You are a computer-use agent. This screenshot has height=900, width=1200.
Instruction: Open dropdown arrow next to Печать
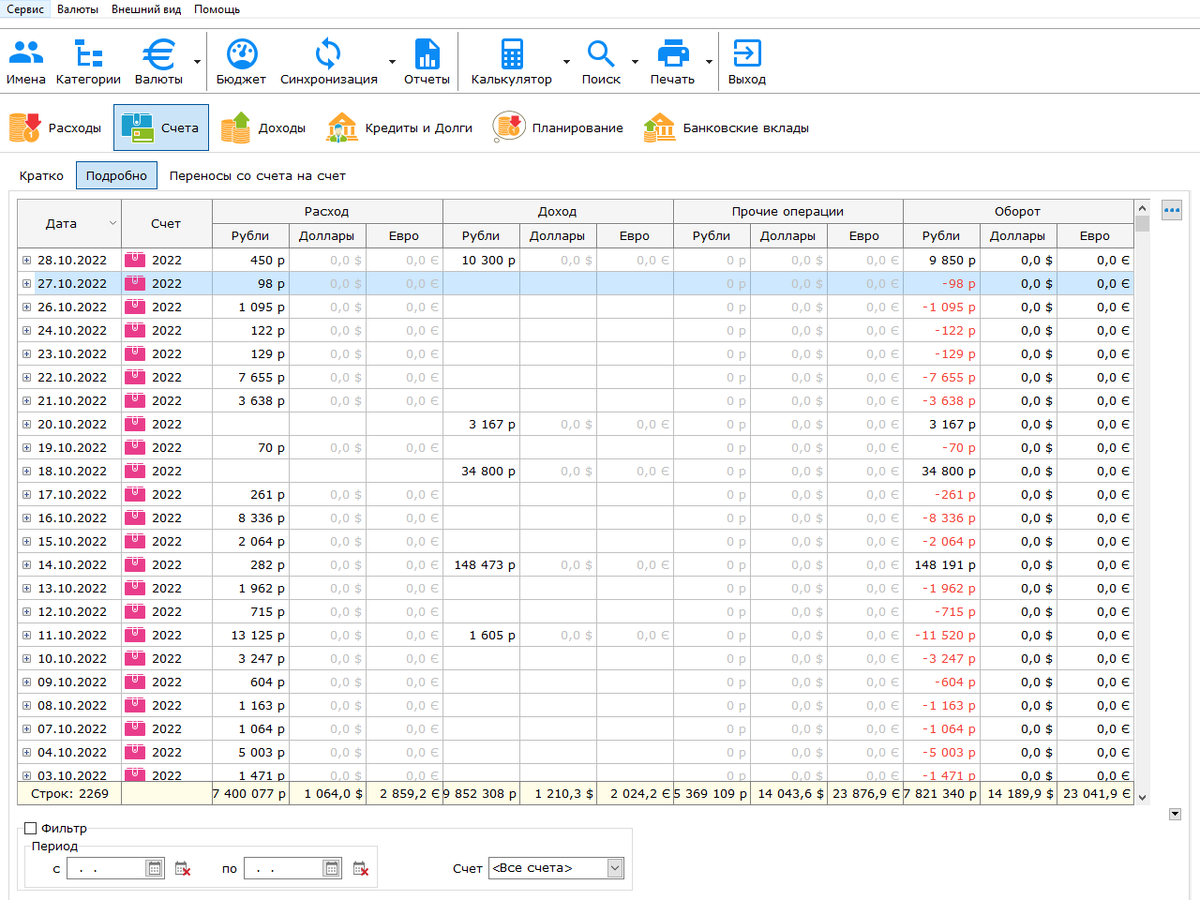709,62
